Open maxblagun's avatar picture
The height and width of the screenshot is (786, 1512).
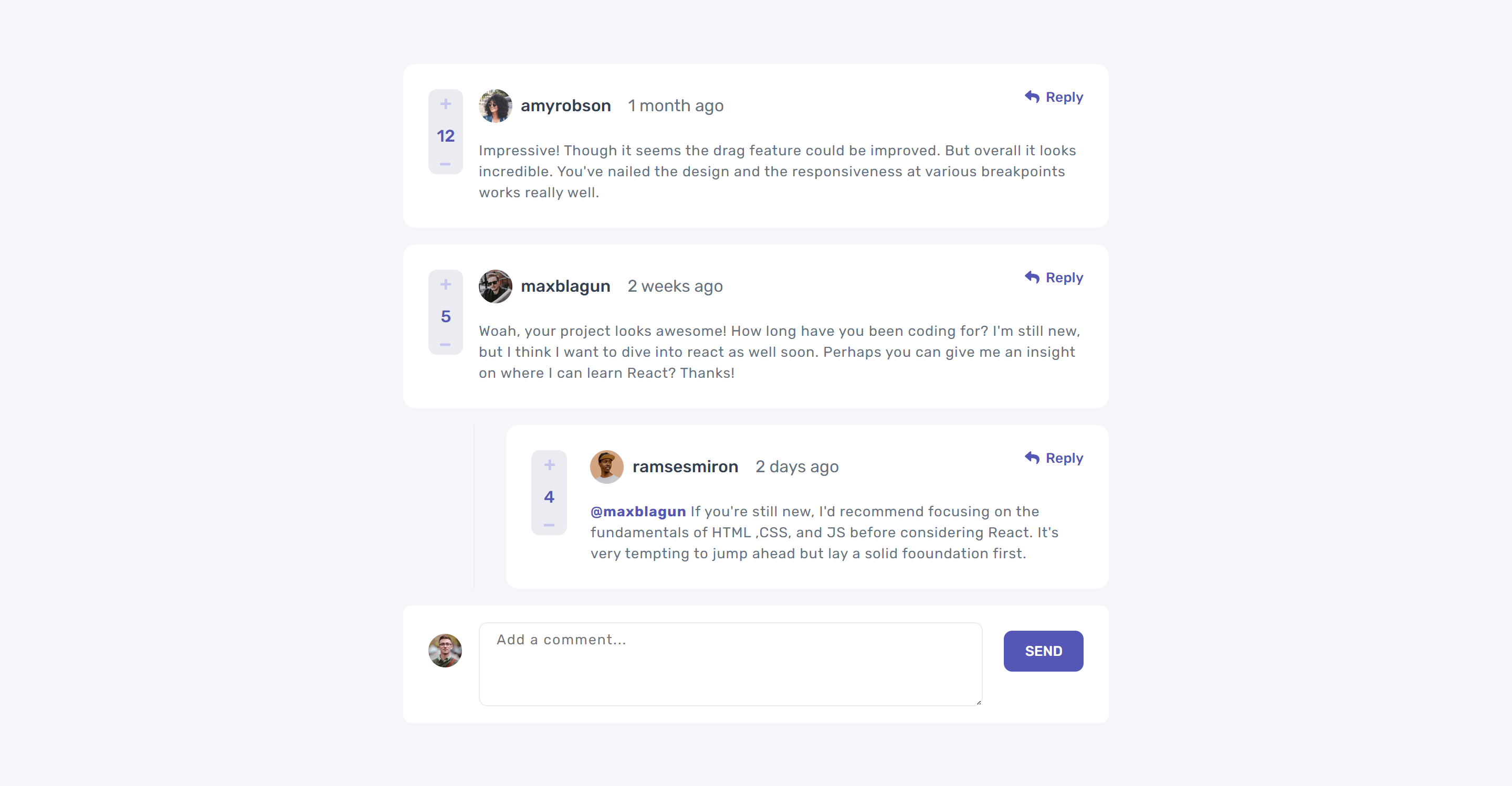click(x=496, y=286)
